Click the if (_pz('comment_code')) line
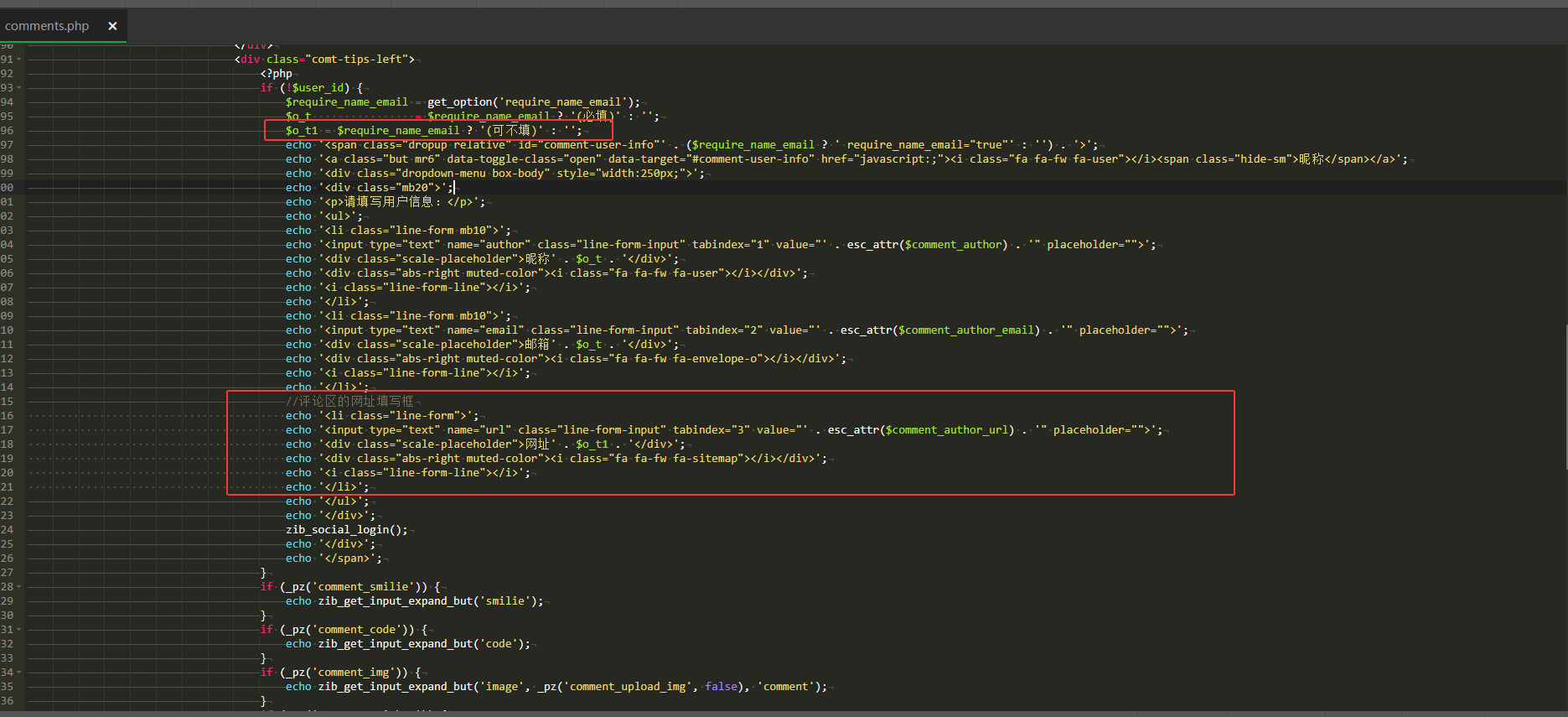The height and width of the screenshot is (717, 1568). coord(344,630)
